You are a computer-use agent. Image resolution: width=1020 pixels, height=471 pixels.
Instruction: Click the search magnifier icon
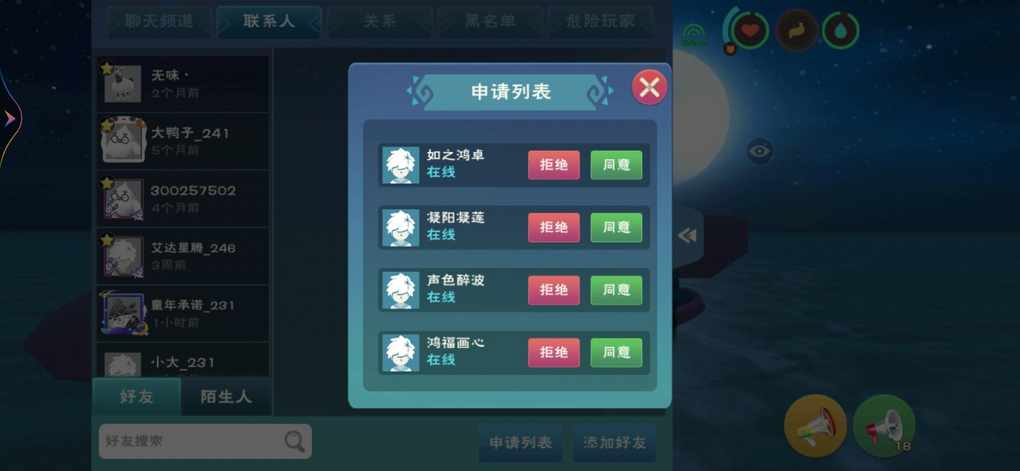tap(294, 441)
